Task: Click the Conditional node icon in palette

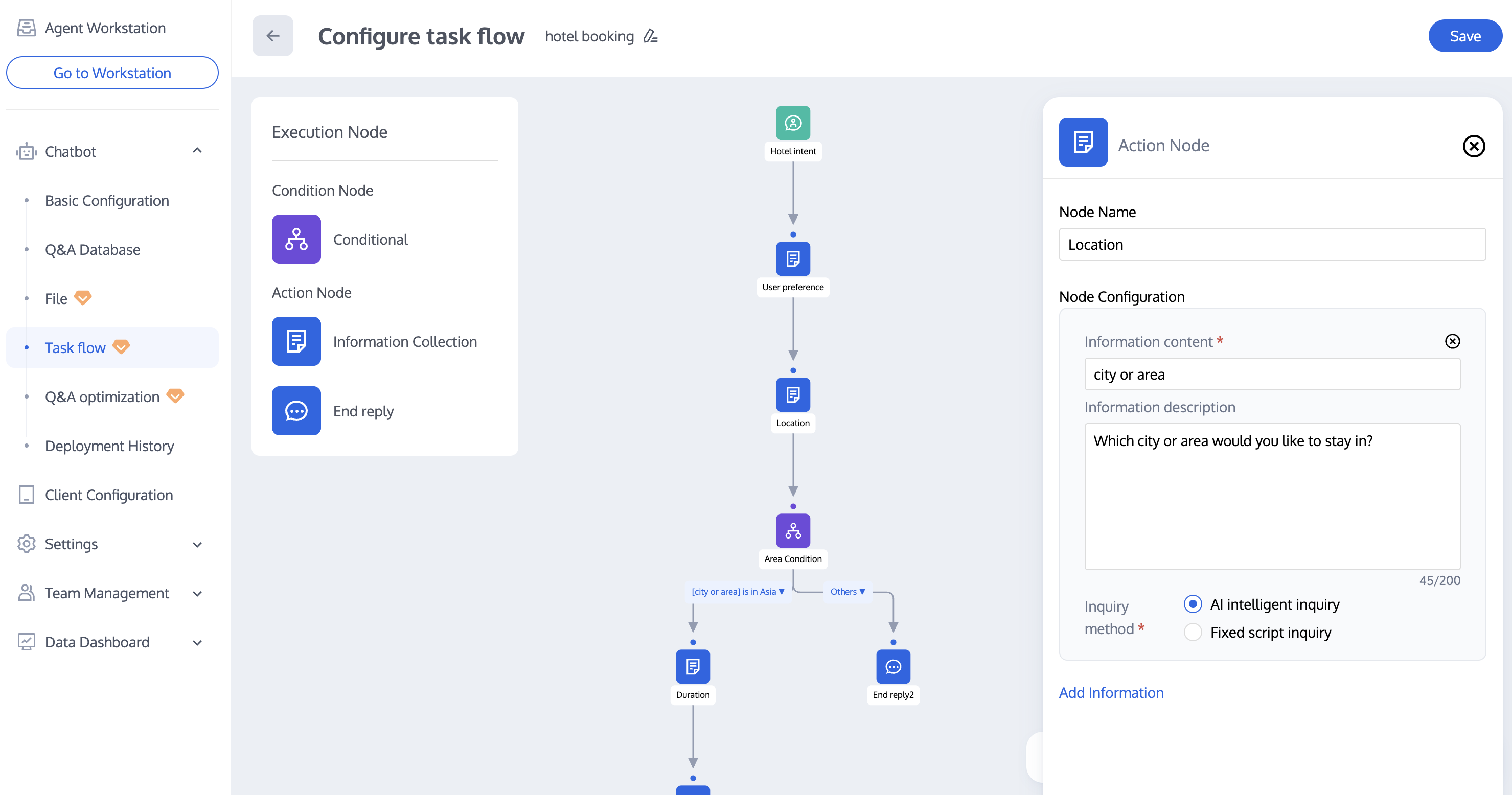Action: (296, 239)
